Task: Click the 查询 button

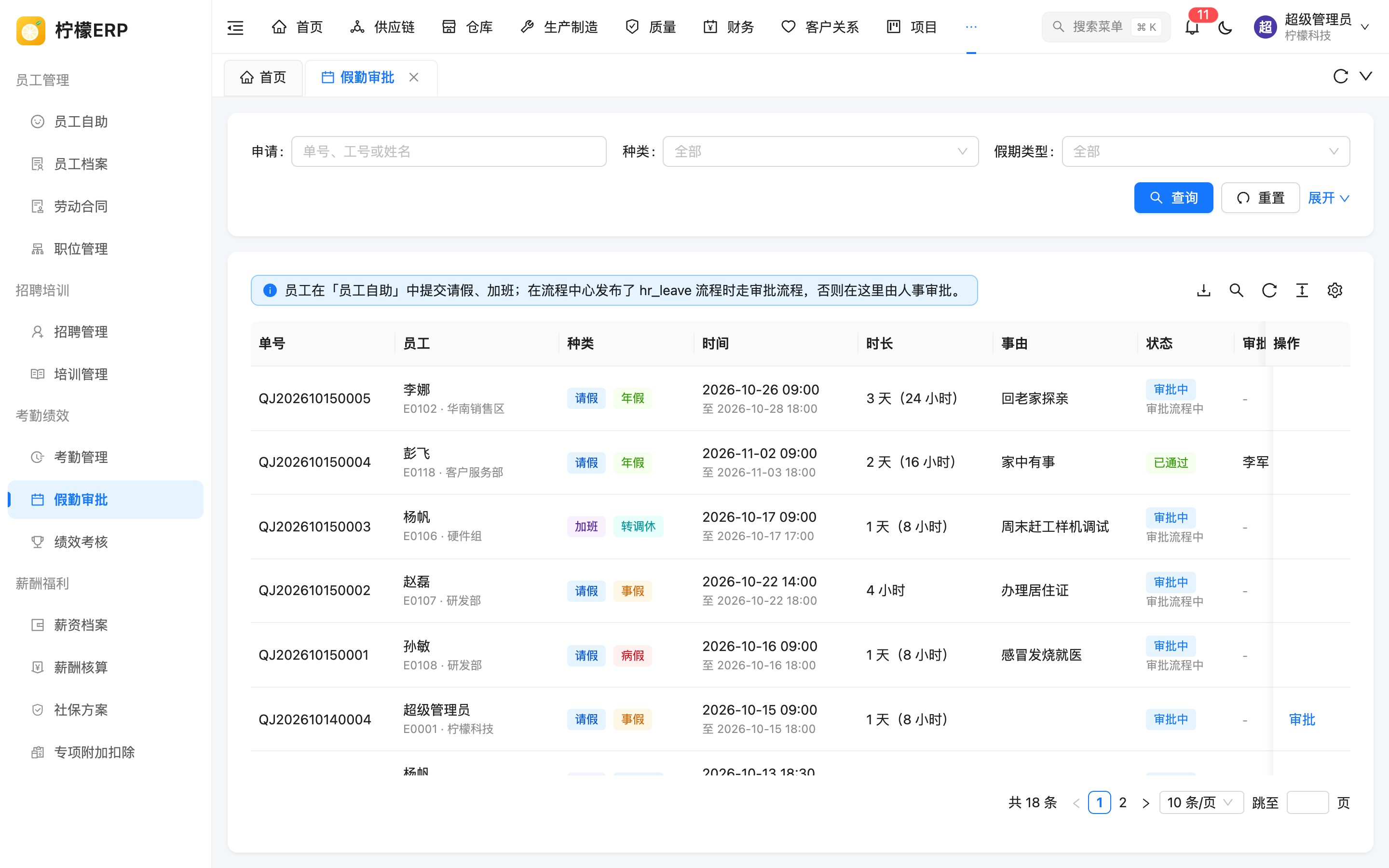Action: pyautogui.click(x=1173, y=198)
